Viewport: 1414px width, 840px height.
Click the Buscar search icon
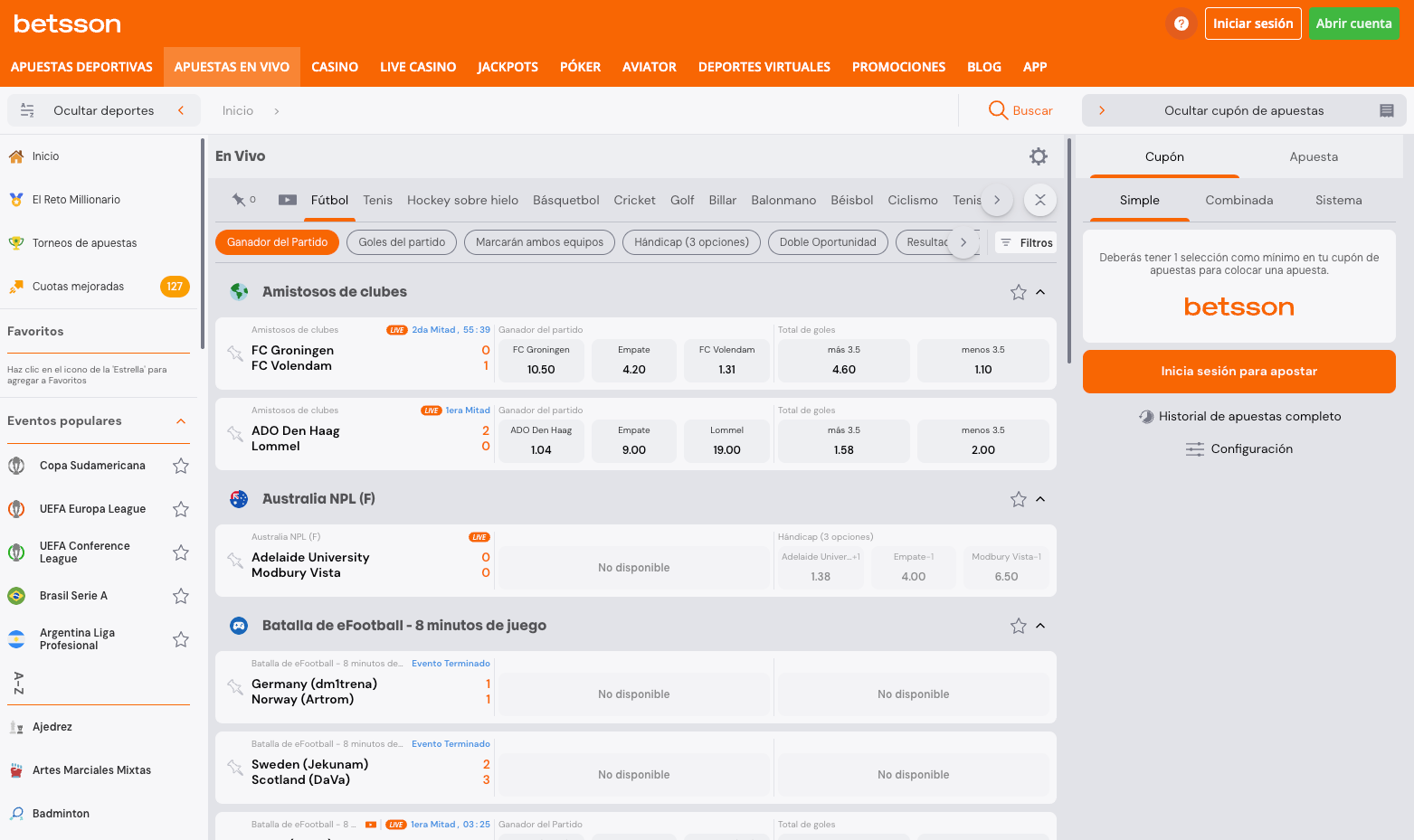point(998,110)
